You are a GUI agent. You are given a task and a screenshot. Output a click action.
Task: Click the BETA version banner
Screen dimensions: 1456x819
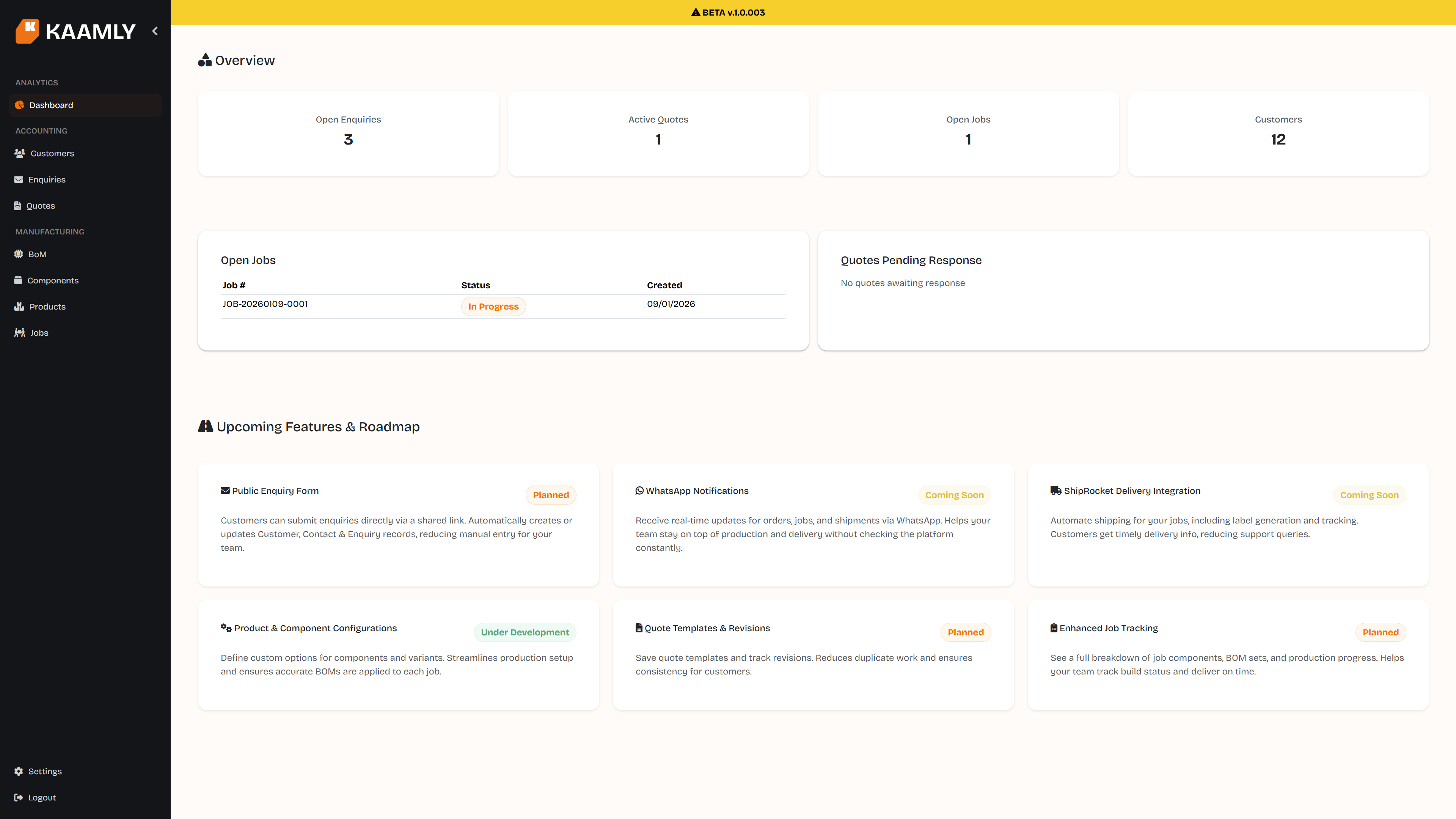point(728,12)
